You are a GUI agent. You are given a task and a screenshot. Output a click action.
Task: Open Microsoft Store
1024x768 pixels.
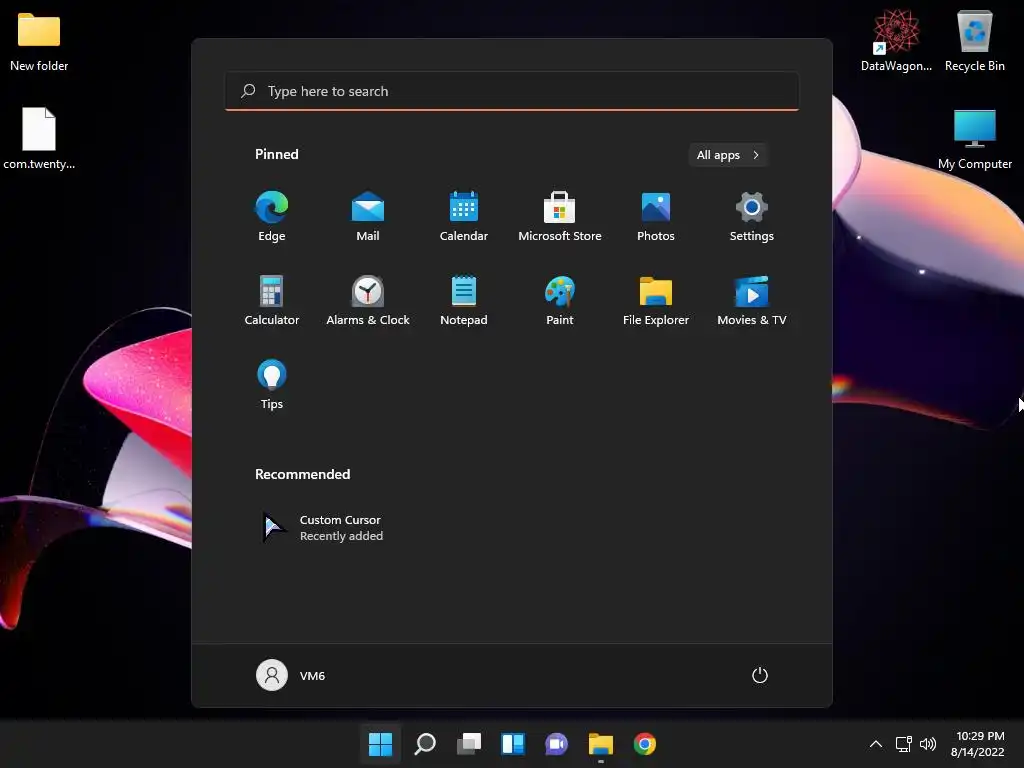(x=560, y=216)
